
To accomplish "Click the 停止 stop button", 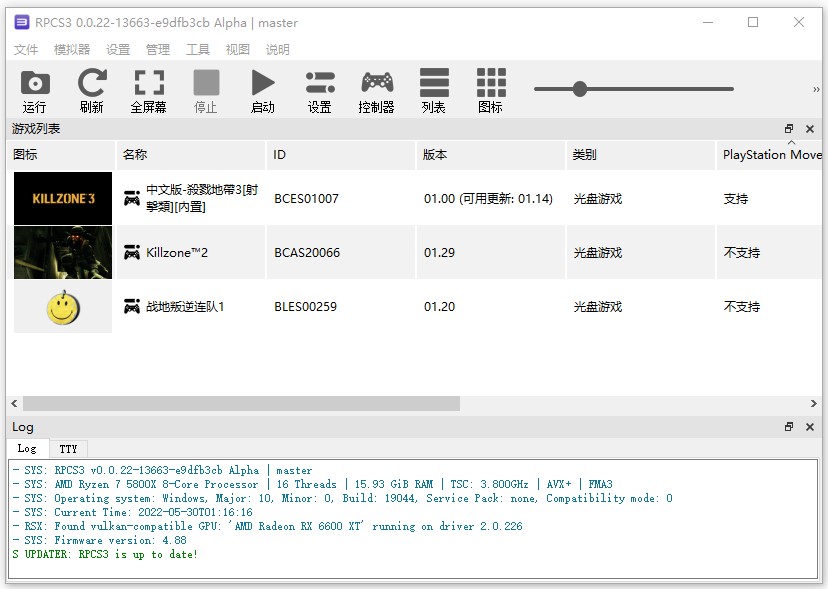I will 206,91.
